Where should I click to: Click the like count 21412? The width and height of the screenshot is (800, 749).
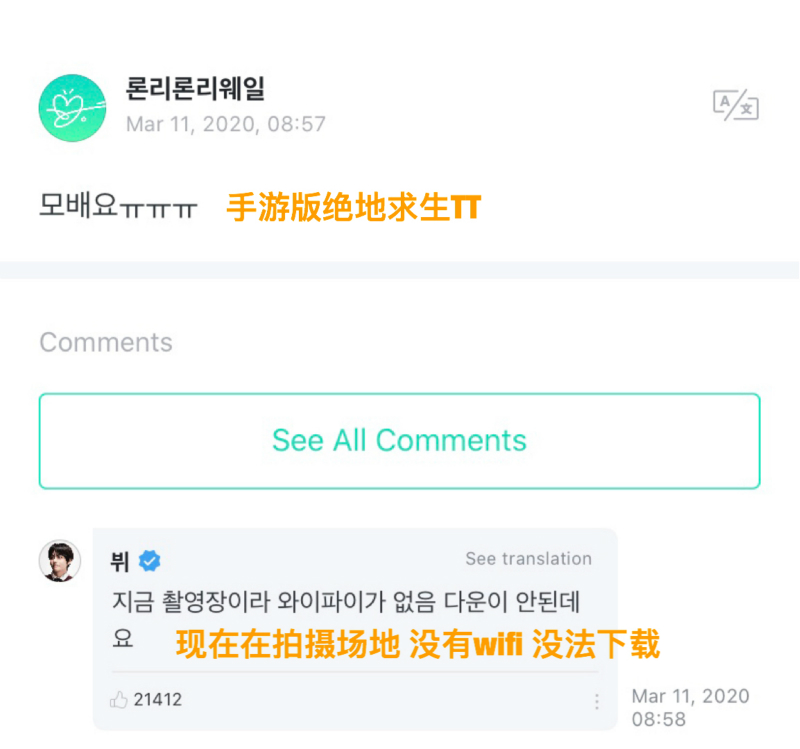tap(158, 700)
